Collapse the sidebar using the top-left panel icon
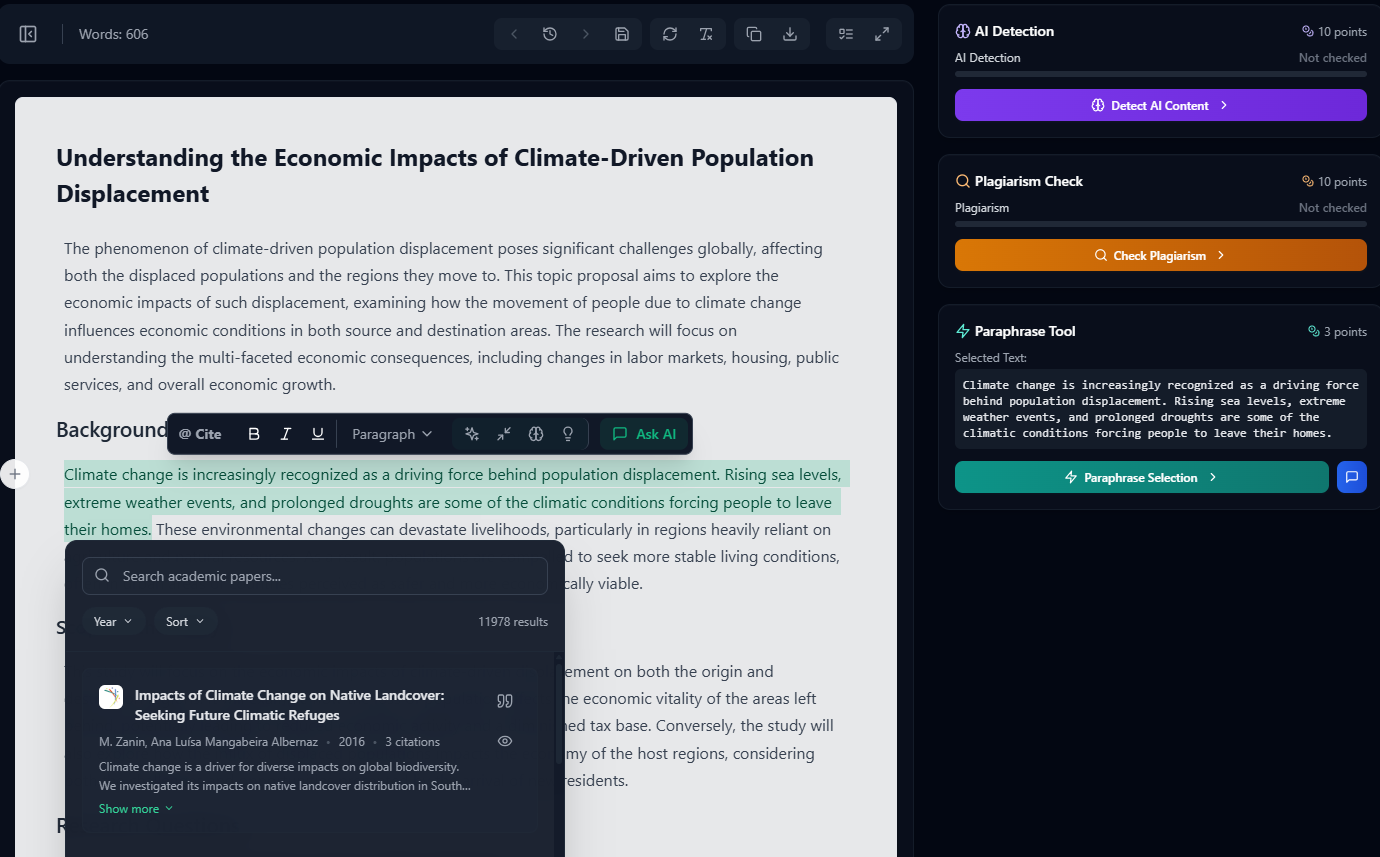Image resolution: width=1380 pixels, height=857 pixels. [28, 33]
